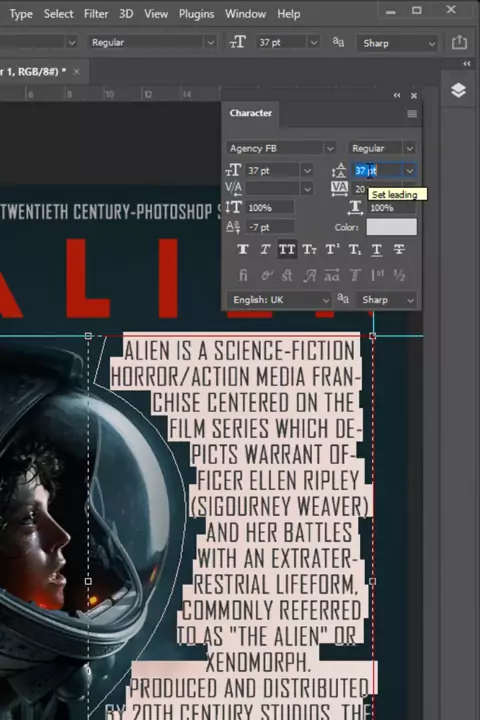This screenshot has height=720, width=480.
Task: Toggle Ordinals 1st button
Action: tap(378, 275)
